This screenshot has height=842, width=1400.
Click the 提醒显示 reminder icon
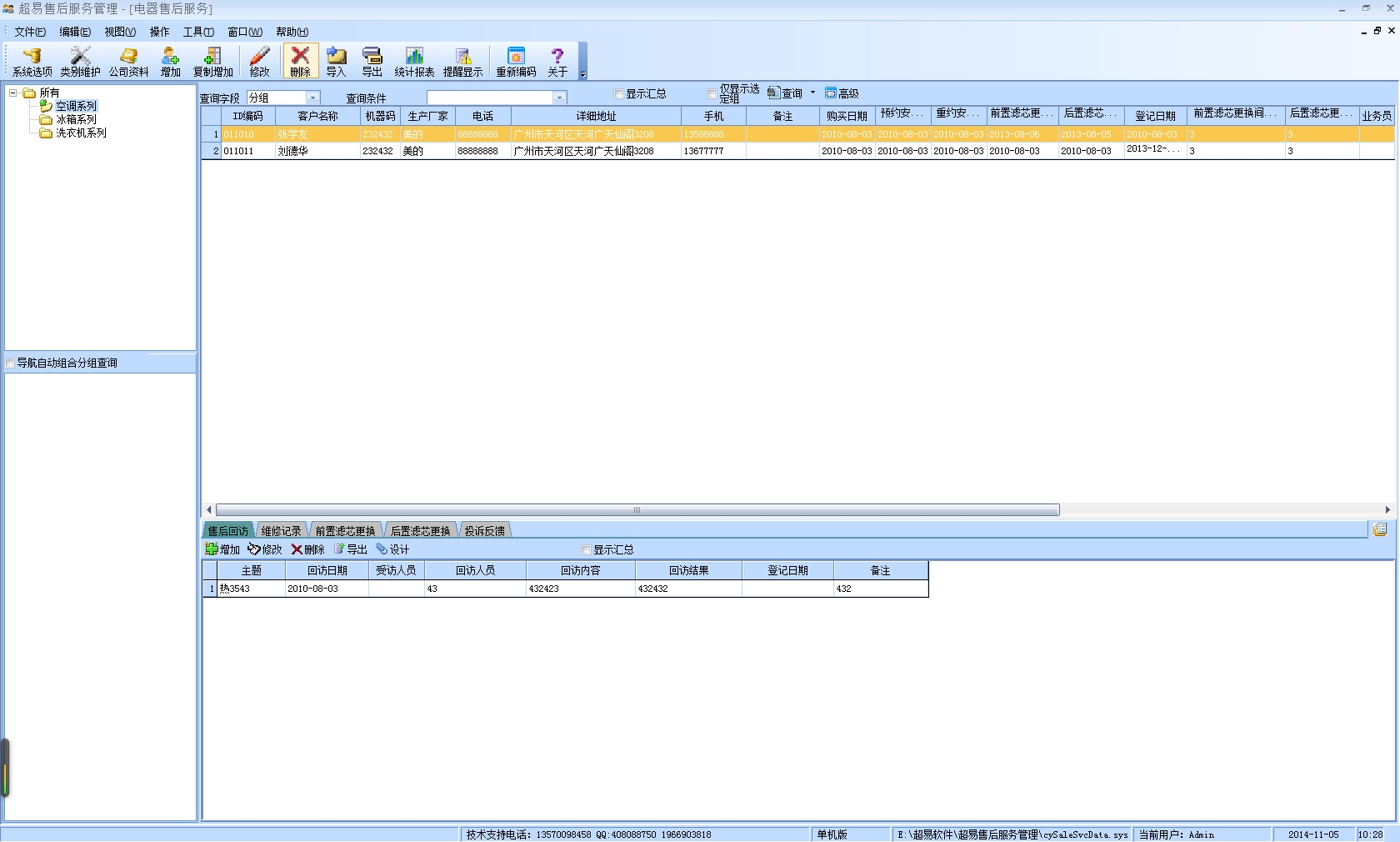[x=462, y=62]
